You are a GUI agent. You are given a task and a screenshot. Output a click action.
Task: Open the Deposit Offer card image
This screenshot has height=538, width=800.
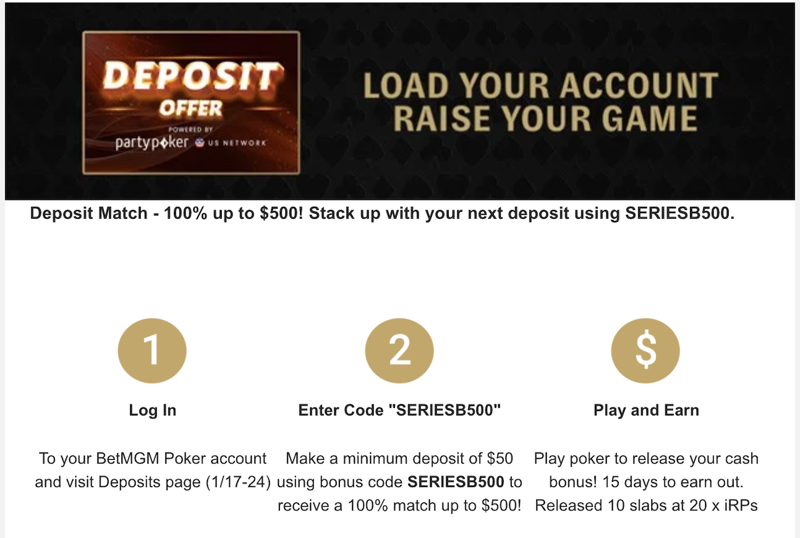point(190,103)
